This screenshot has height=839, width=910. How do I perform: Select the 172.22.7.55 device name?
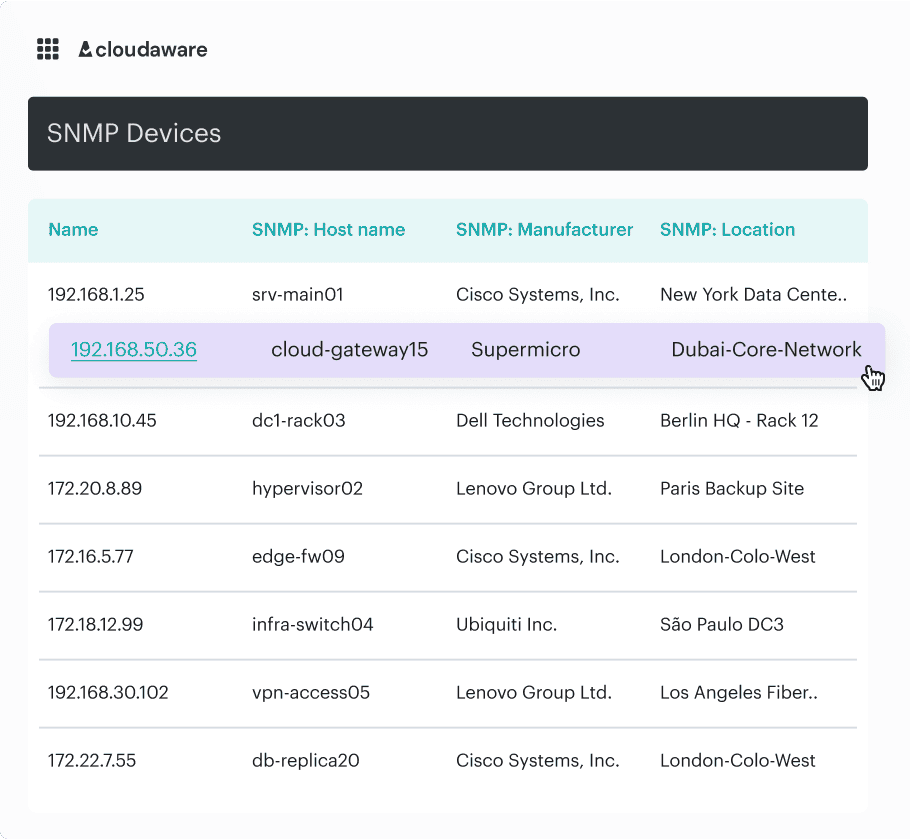pos(92,760)
